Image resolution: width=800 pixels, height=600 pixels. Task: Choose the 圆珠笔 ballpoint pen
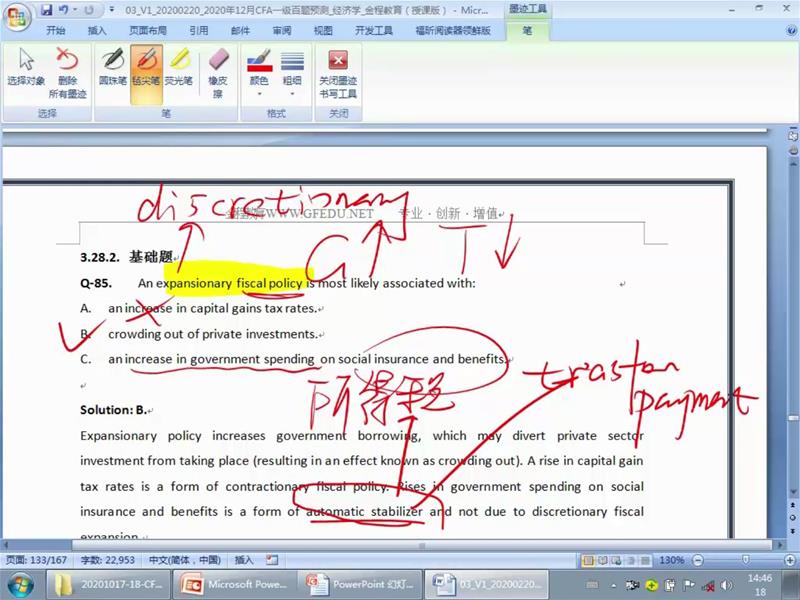pyautogui.click(x=113, y=67)
